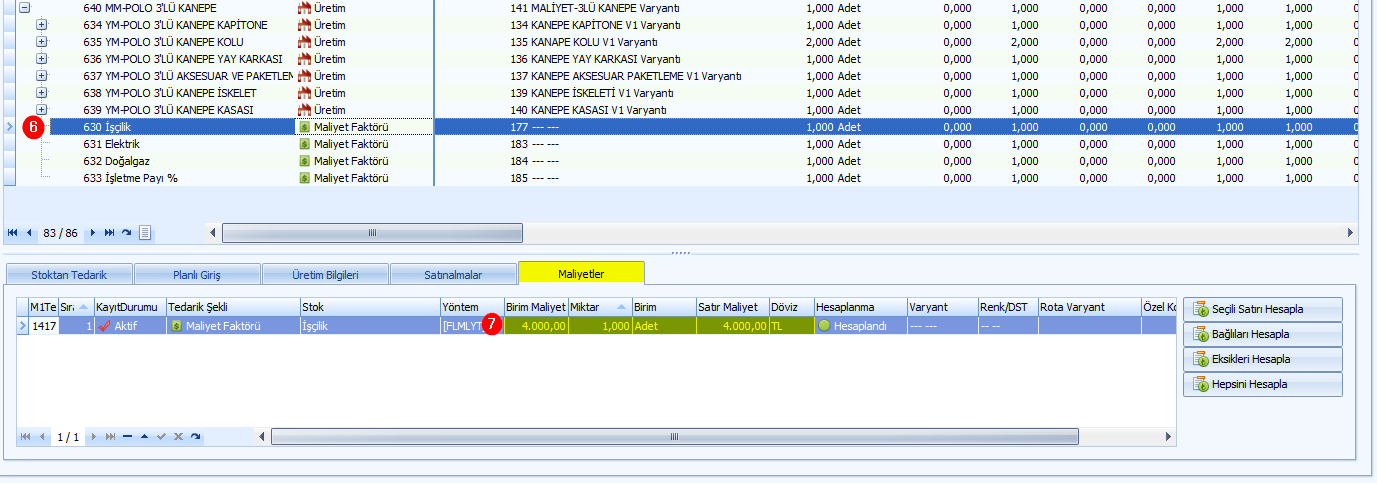
Task: Select the 633 İşletme Payı % row
Action: click(x=689, y=178)
